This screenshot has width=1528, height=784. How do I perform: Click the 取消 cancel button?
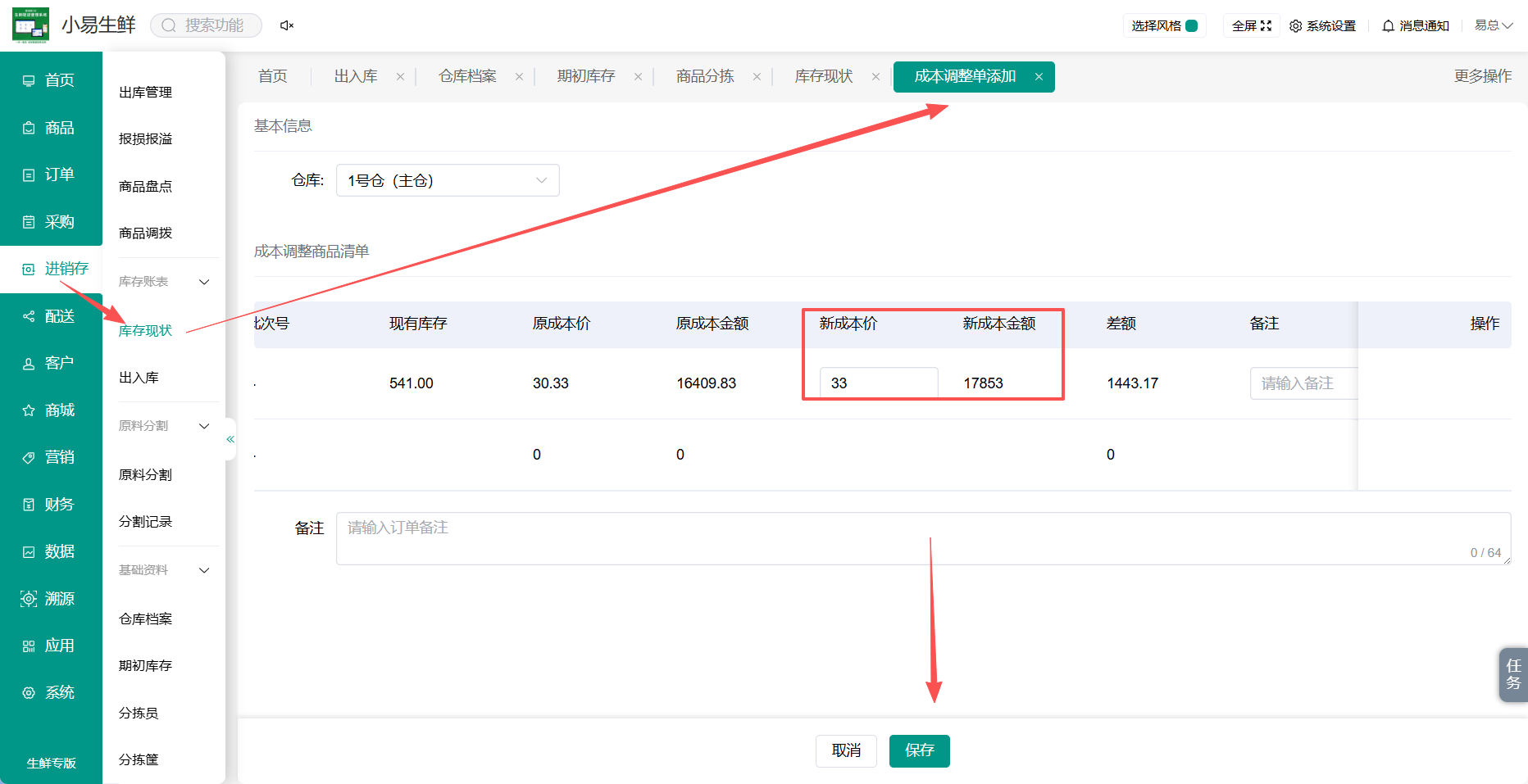846,750
